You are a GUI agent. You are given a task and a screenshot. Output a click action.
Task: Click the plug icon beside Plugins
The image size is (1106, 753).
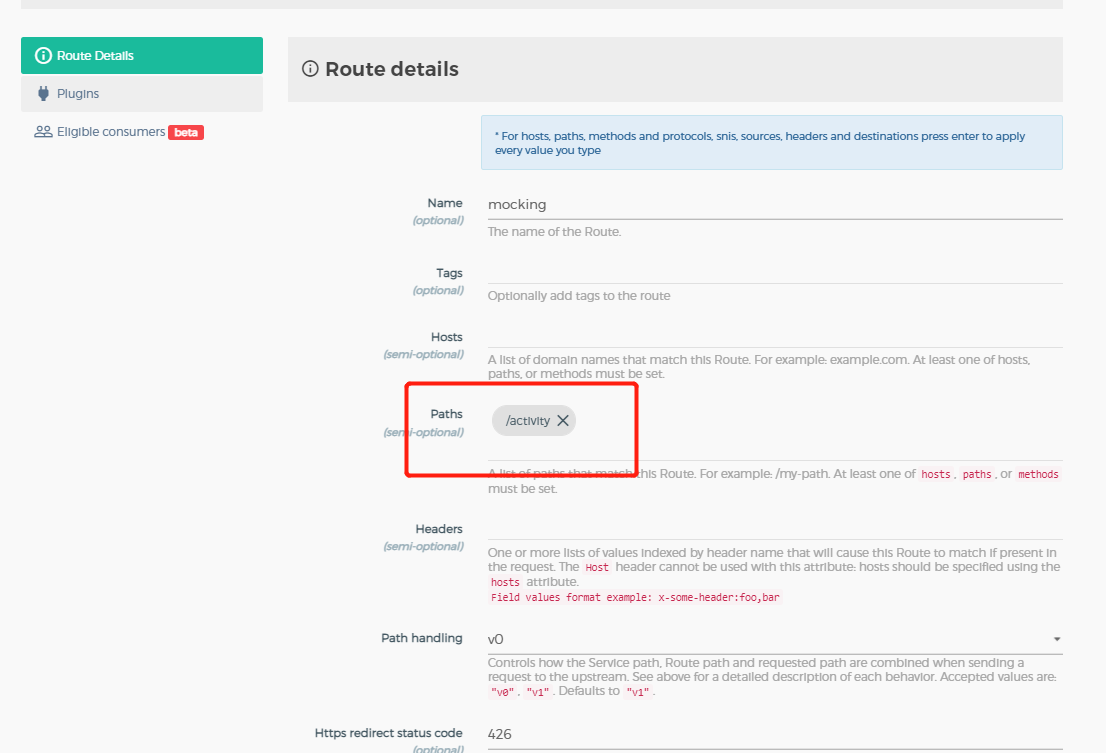tap(43, 94)
